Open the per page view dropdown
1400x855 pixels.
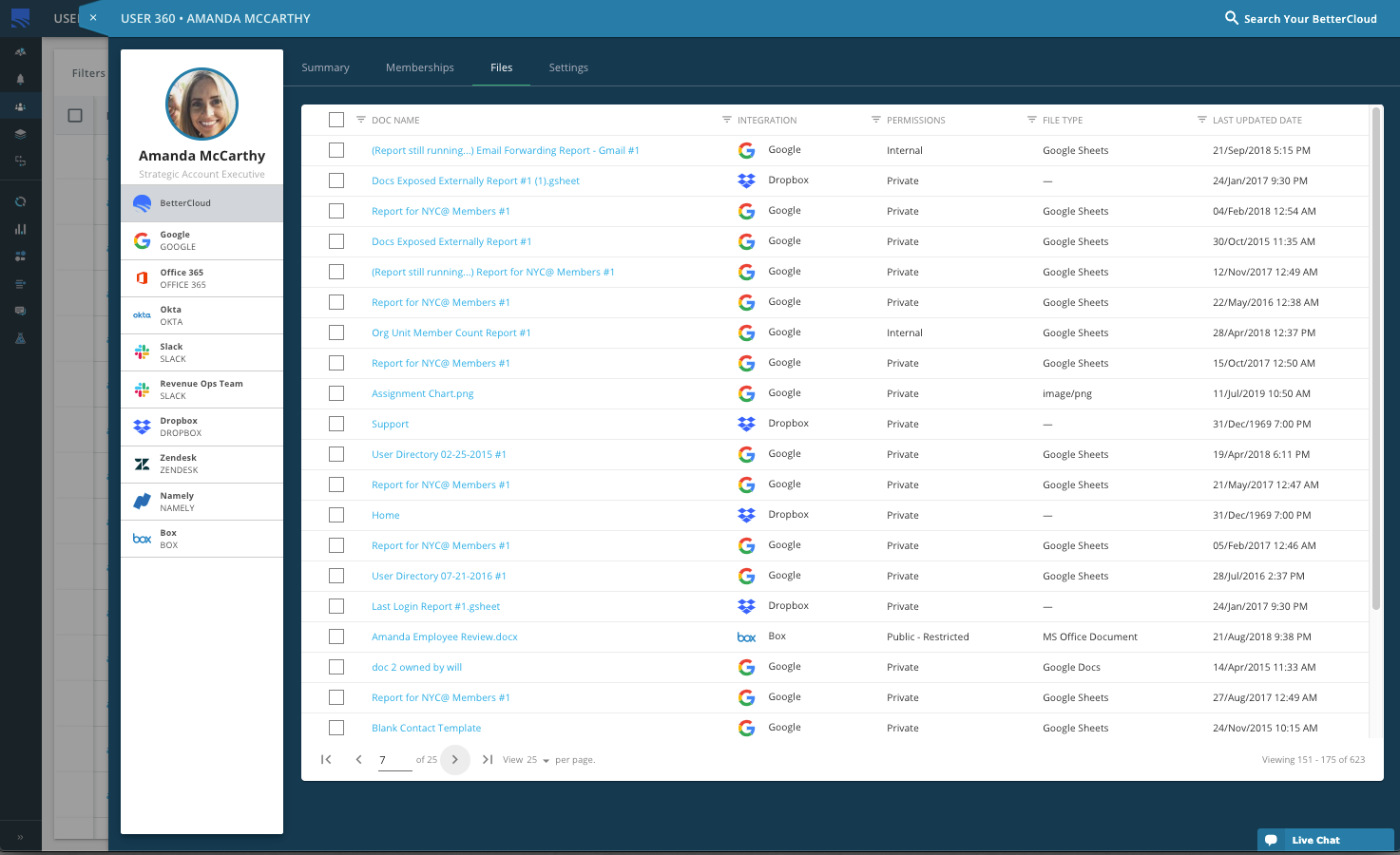click(546, 761)
